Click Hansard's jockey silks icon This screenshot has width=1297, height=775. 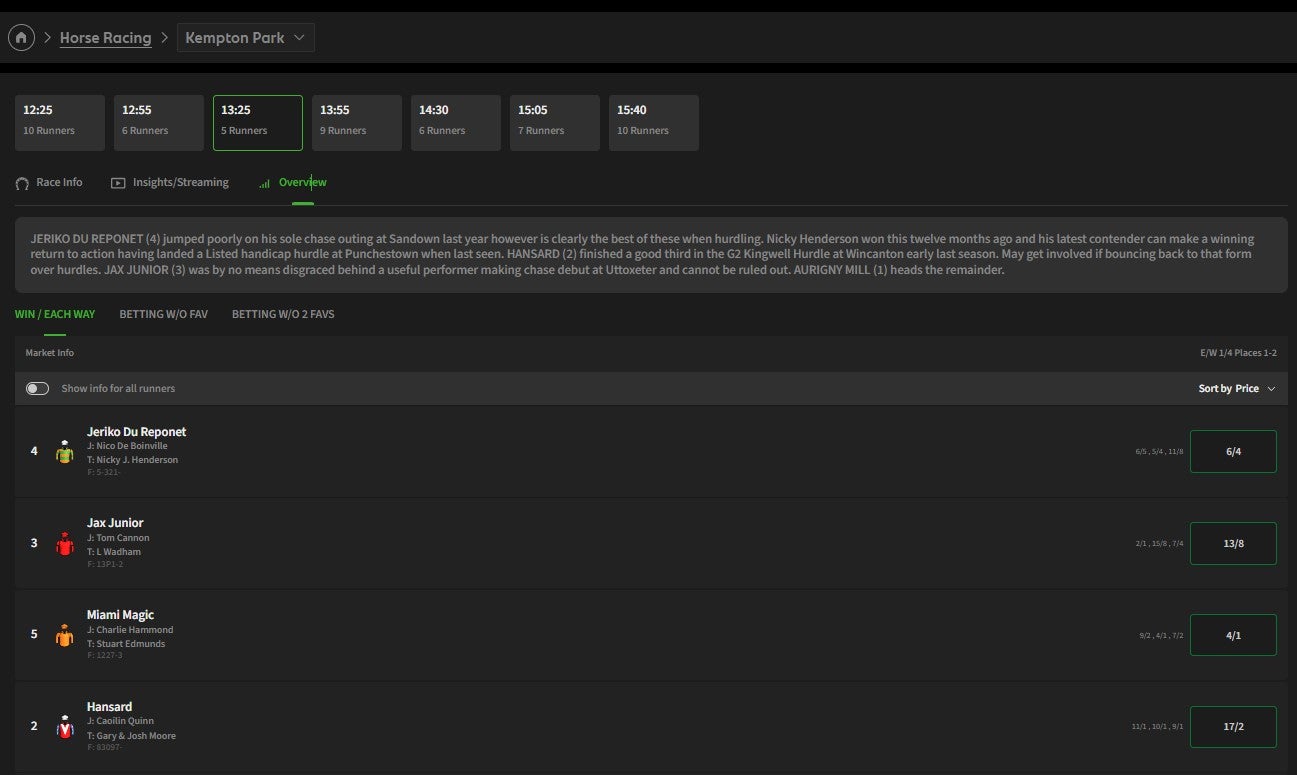click(65, 727)
